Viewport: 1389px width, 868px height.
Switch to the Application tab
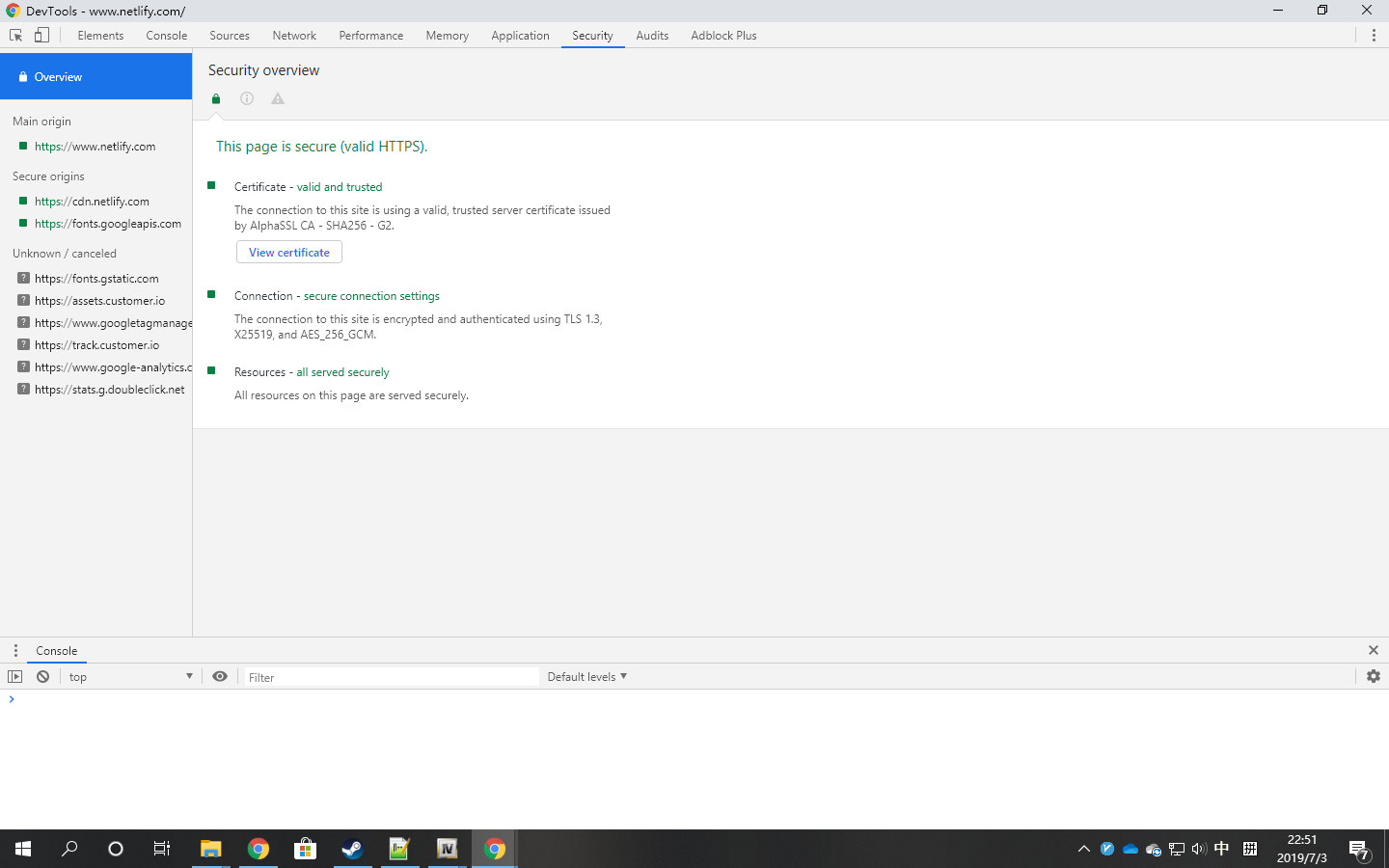coord(520,36)
